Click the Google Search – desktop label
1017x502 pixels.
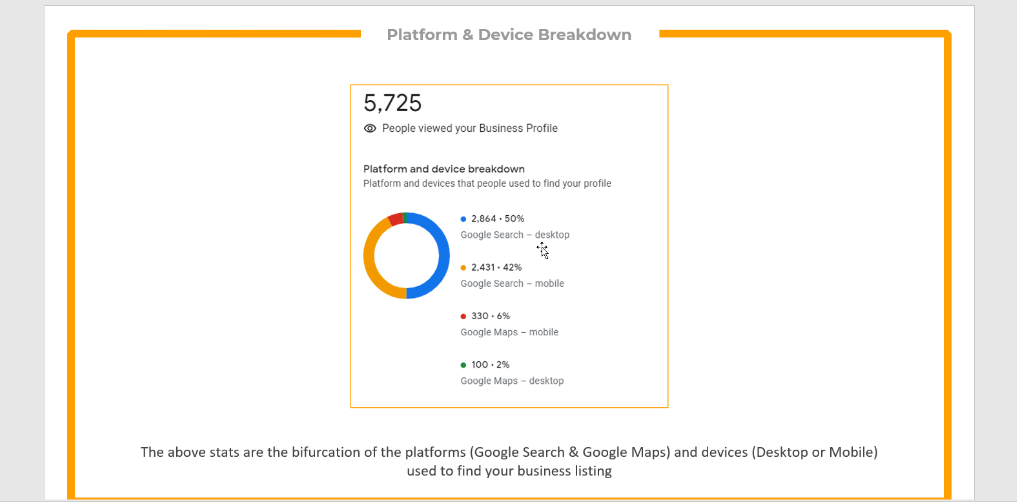click(x=514, y=235)
